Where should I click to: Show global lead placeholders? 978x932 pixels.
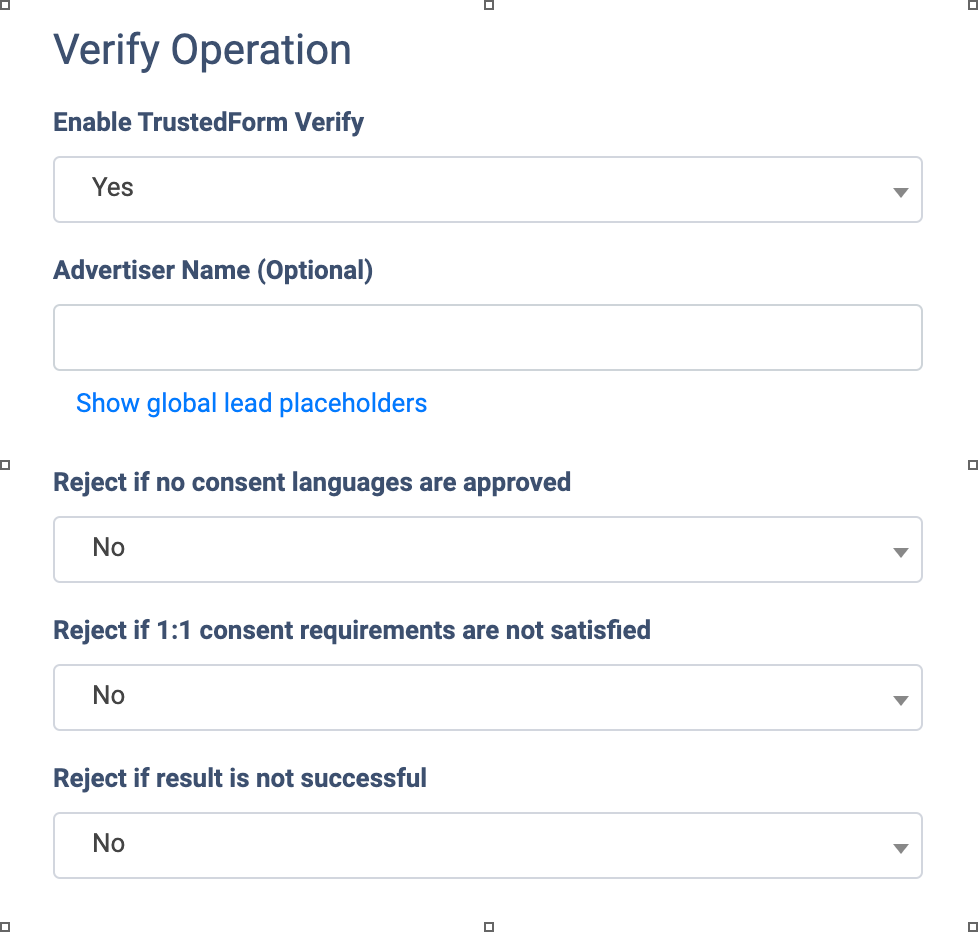251,404
